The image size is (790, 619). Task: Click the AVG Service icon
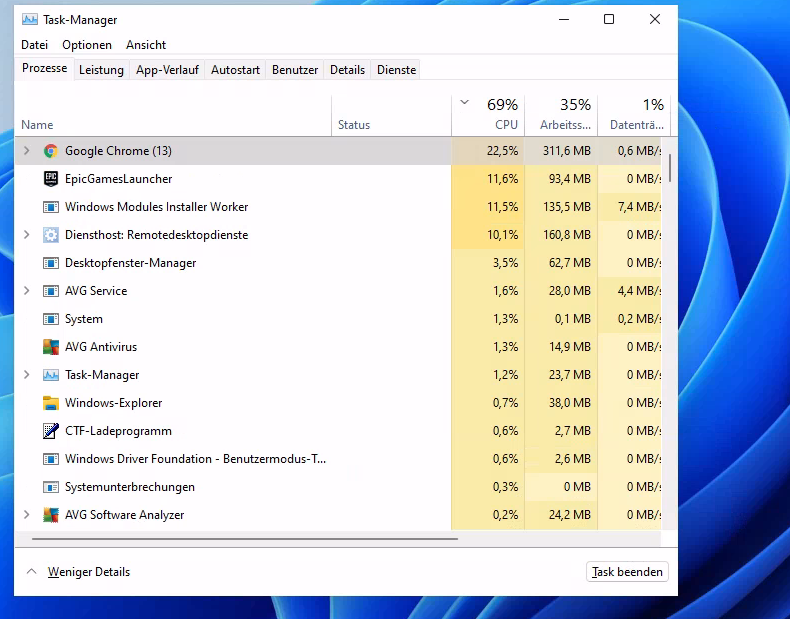[50, 291]
